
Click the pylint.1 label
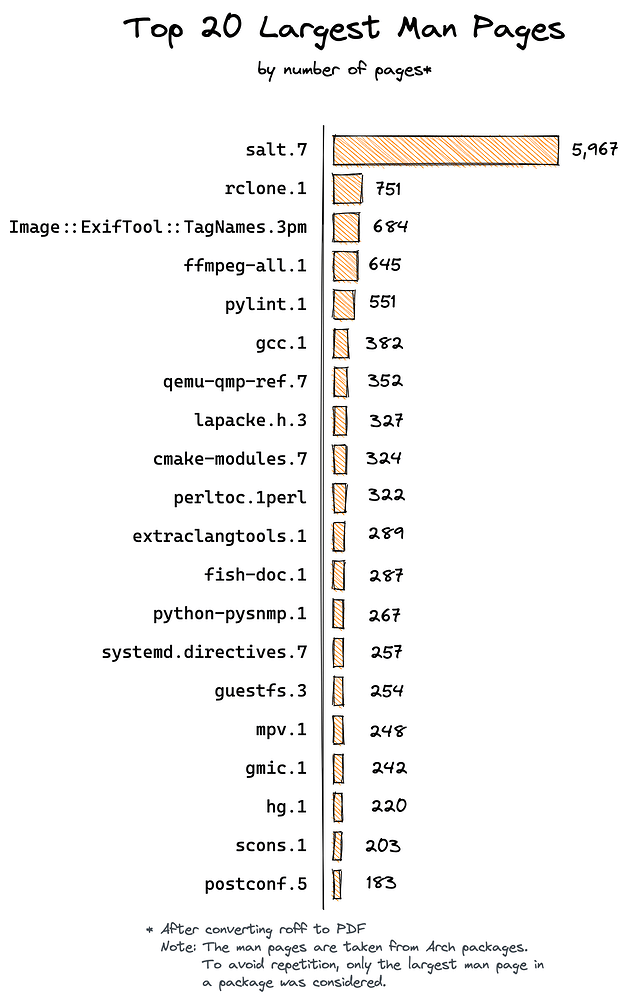click(x=266, y=305)
